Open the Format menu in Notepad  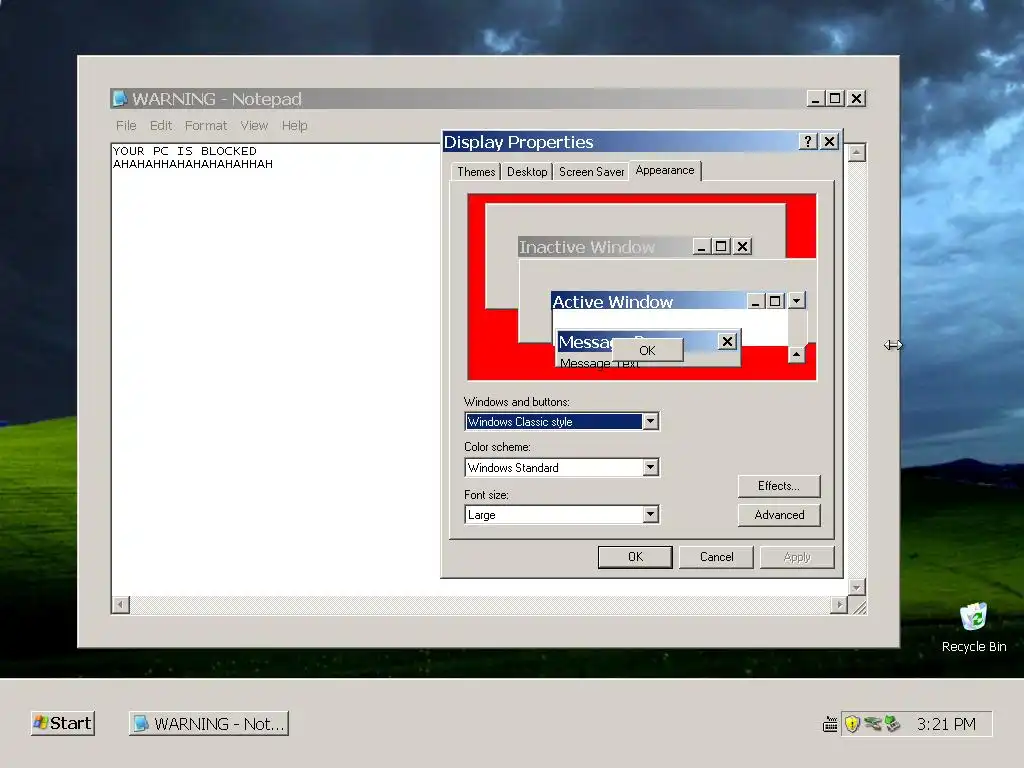point(206,125)
